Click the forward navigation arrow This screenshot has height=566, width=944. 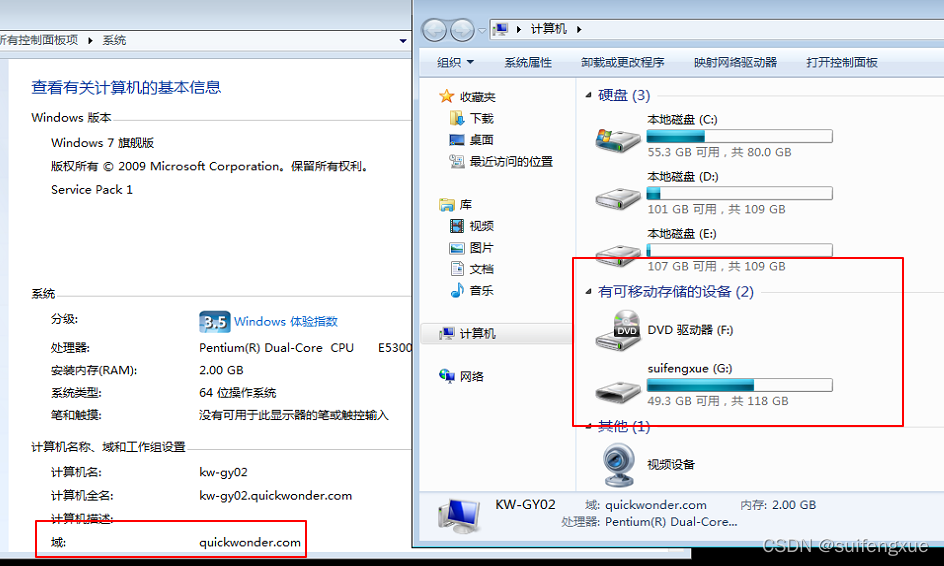pyautogui.click(x=461, y=30)
